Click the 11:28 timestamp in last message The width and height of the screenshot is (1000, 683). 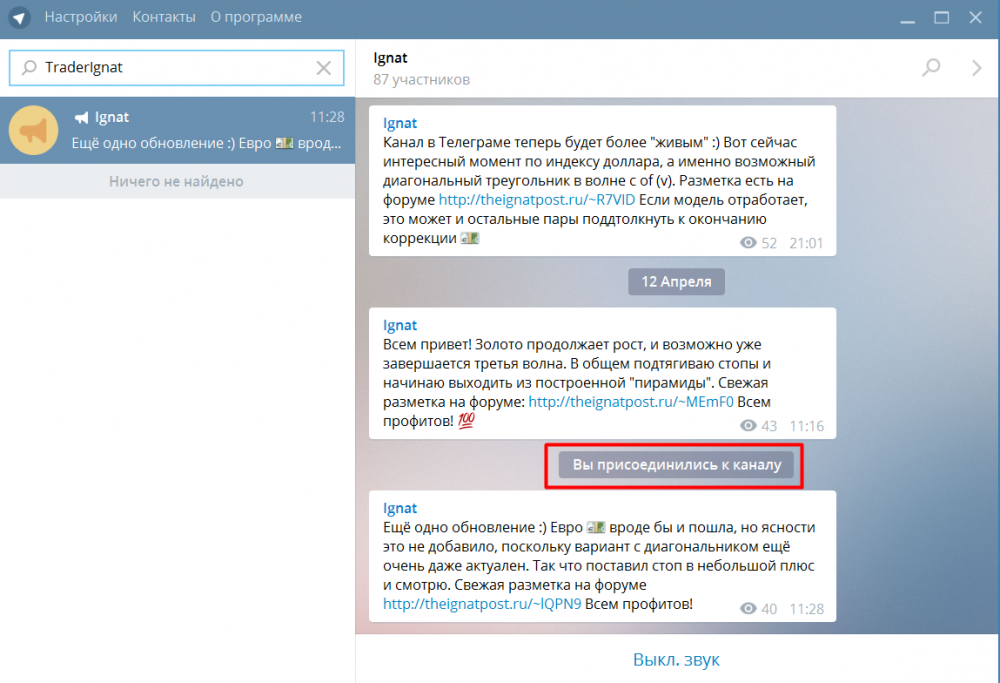point(806,609)
